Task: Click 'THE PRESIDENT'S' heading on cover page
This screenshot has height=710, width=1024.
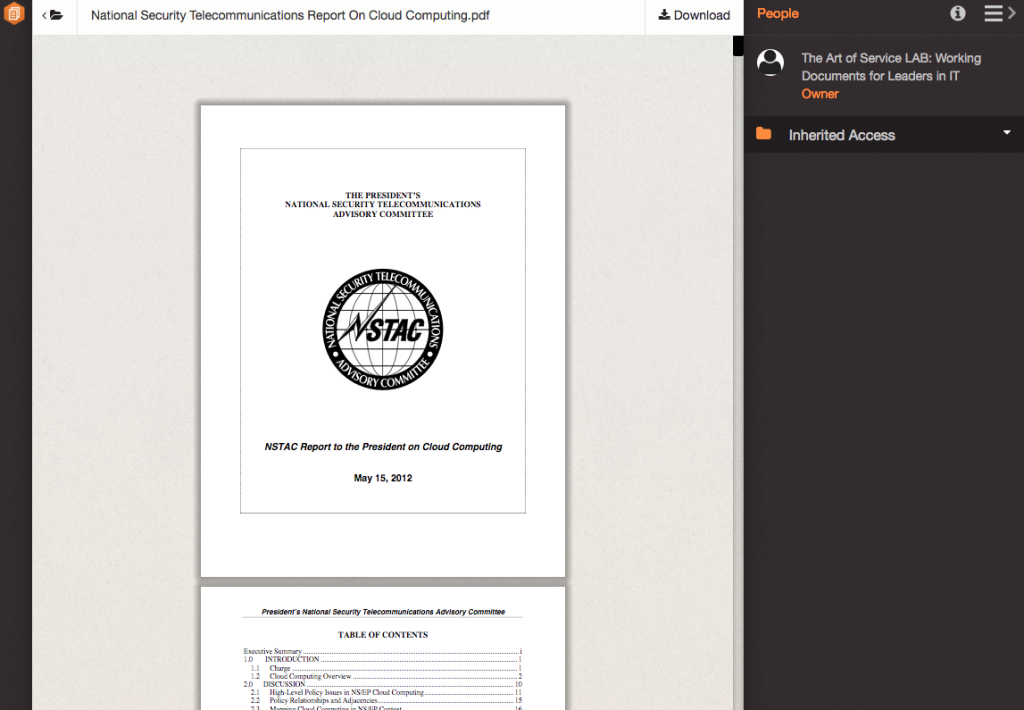Action: pyautogui.click(x=383, y=195)
